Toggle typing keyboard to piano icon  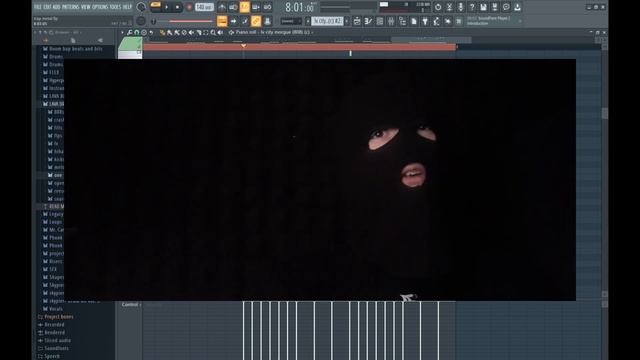(222, 21)
